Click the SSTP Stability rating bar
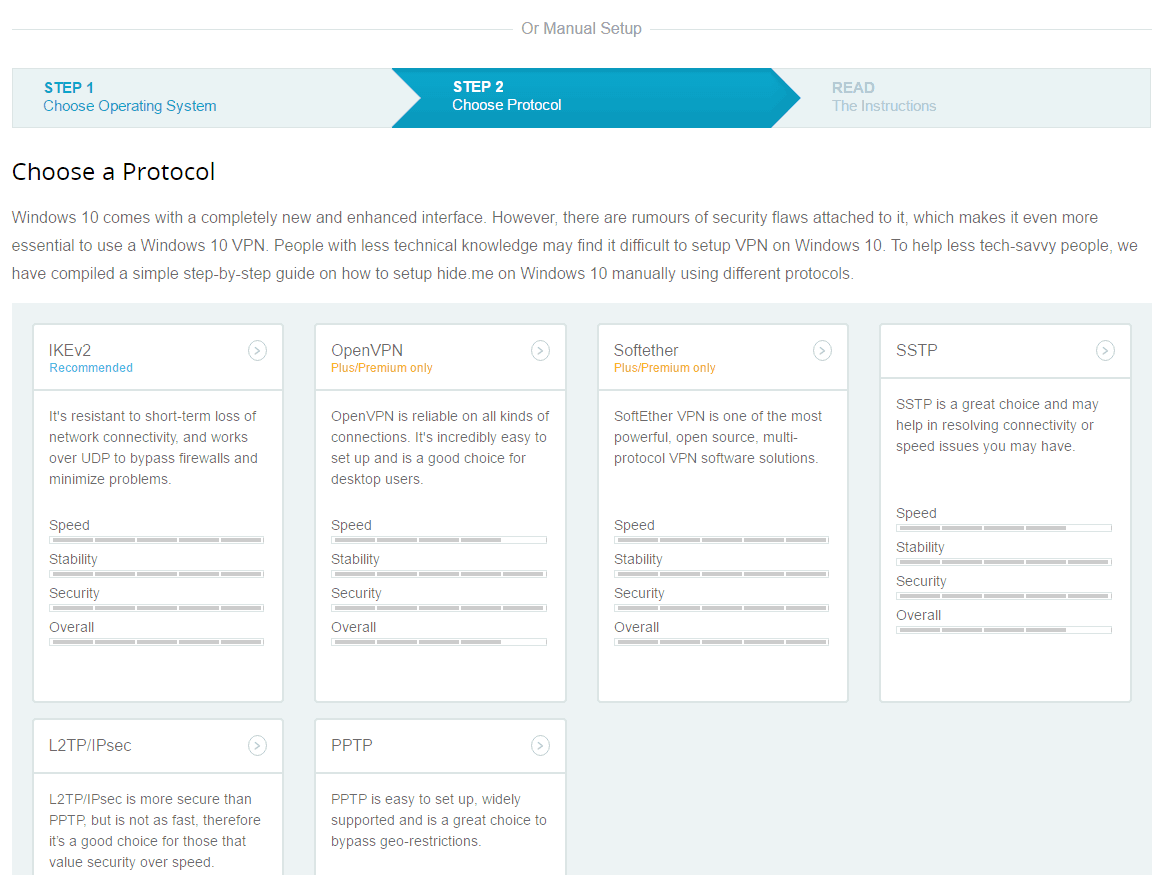Viewport: 1163px width, 875px height. 1004,562
